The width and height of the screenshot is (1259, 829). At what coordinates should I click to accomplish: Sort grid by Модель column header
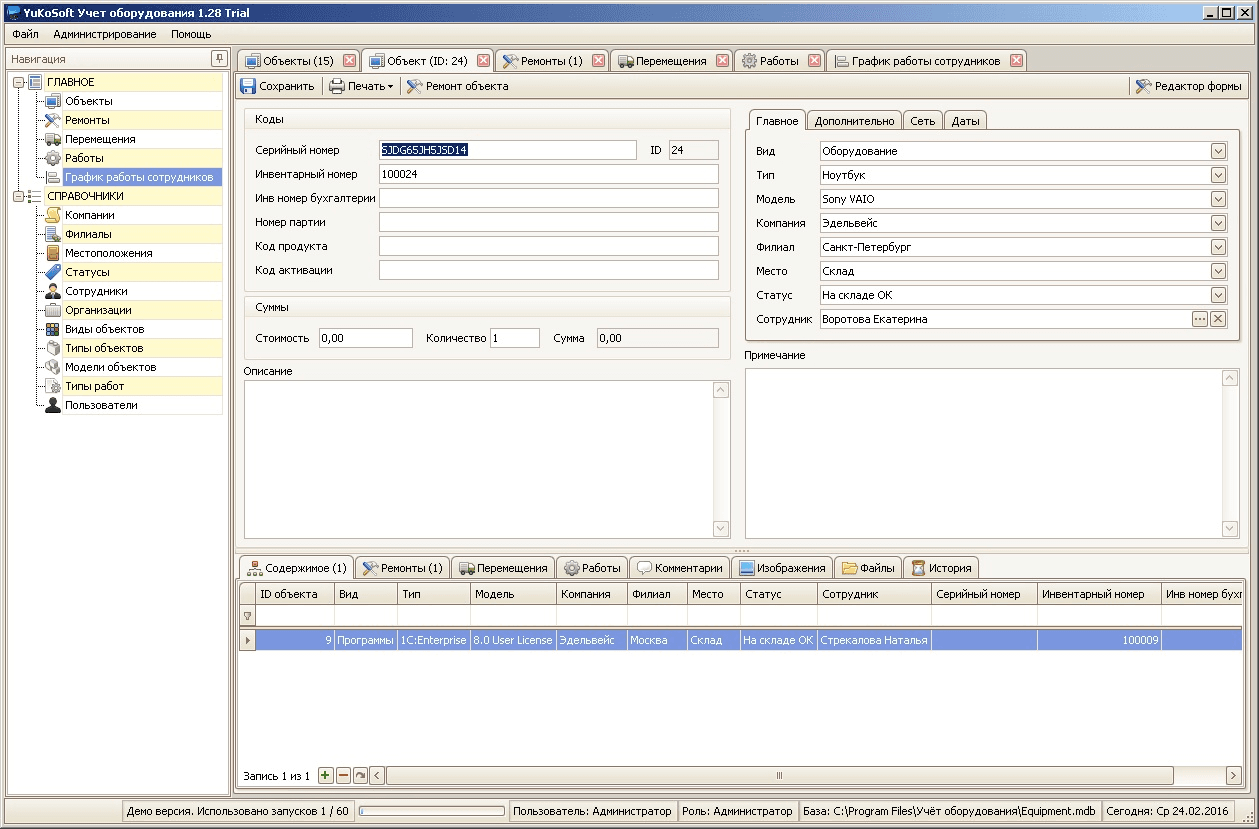pos(513,594)
